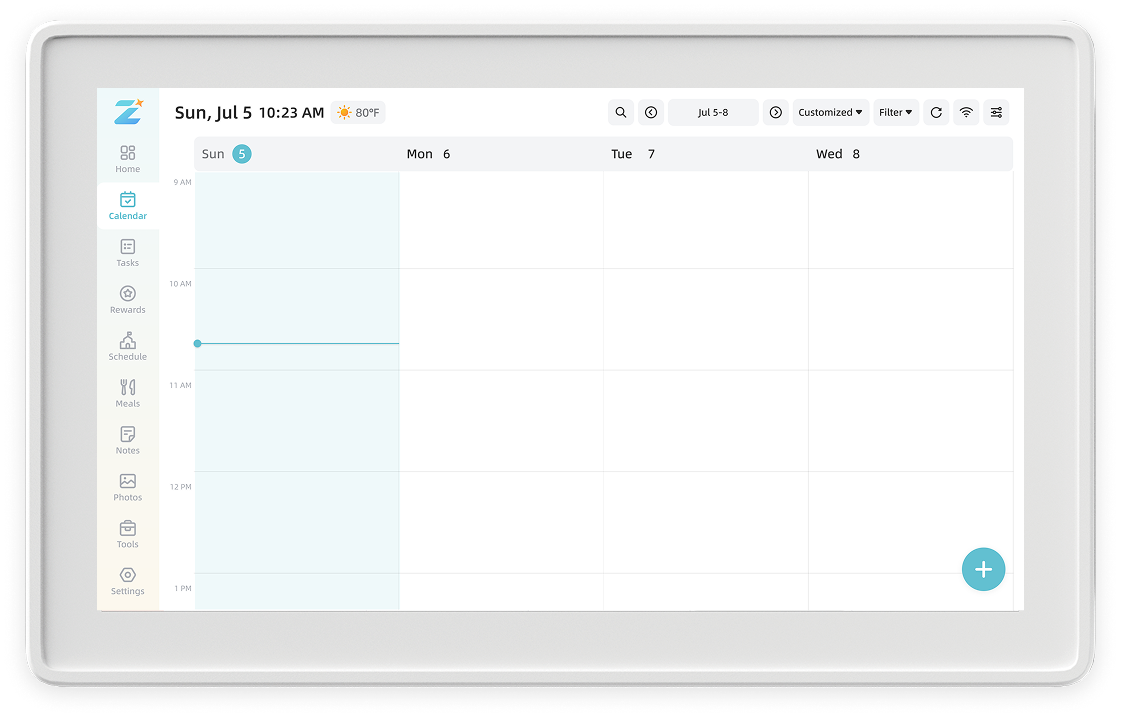1124x719 pixels.
Task: Go to the previous date range
Action: pyautogui.click(x=651, y=113)
